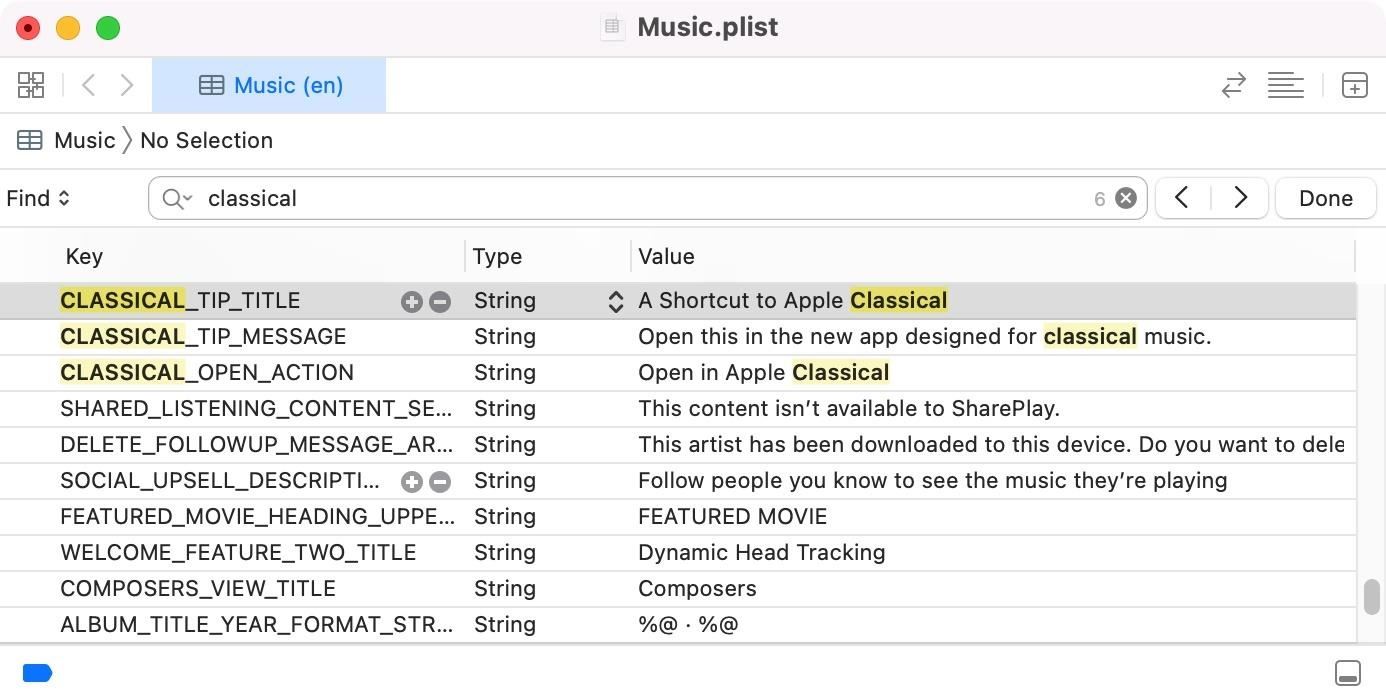The height and width of the screenshot is (700, 1386).
Task: Select the CLASSICAL_OPEN_ACTION key
Action: pyautogui.click(x=207, y=372)
